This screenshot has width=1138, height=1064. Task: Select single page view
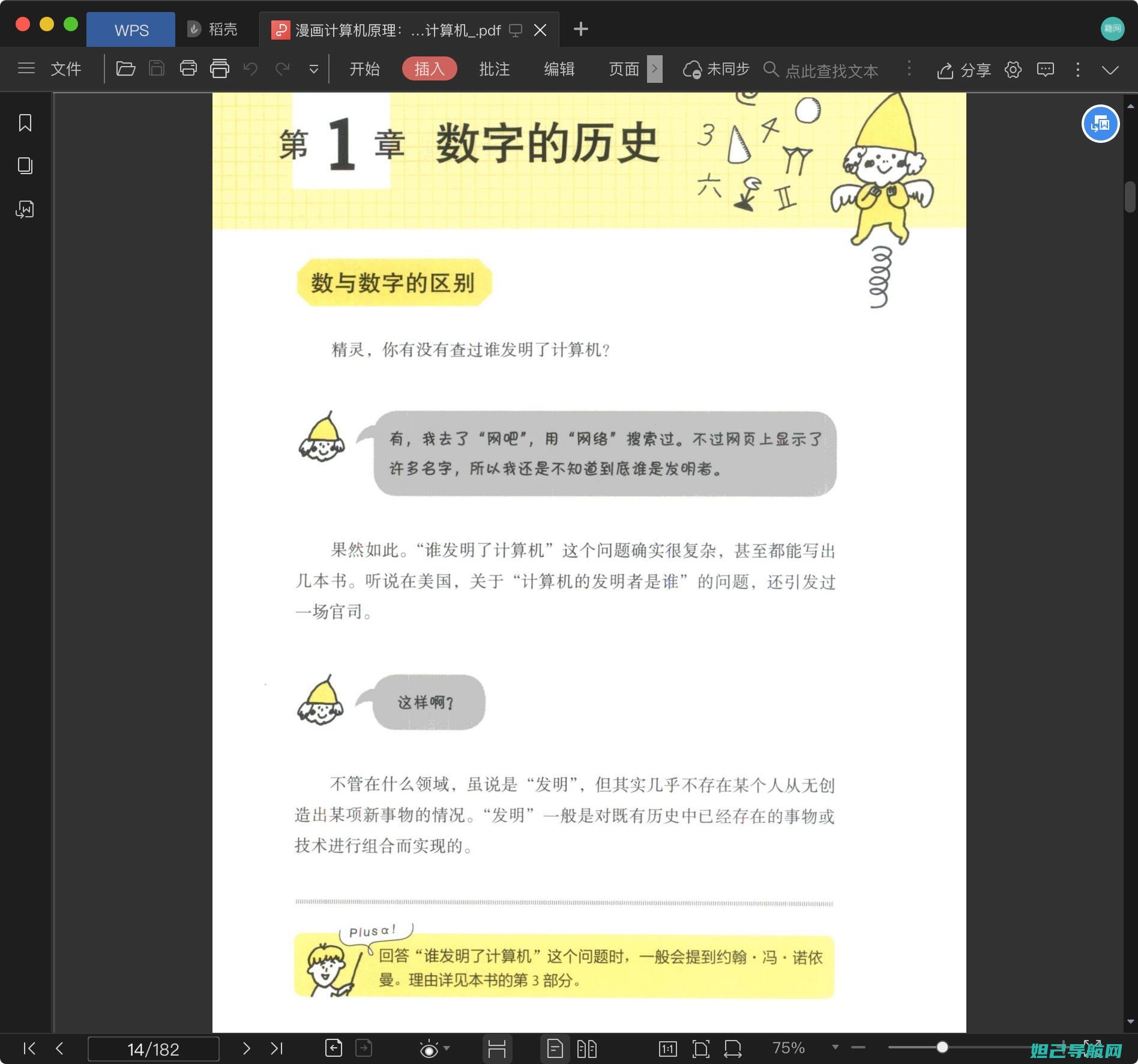pyautogui.click(x=555, y=1049)
